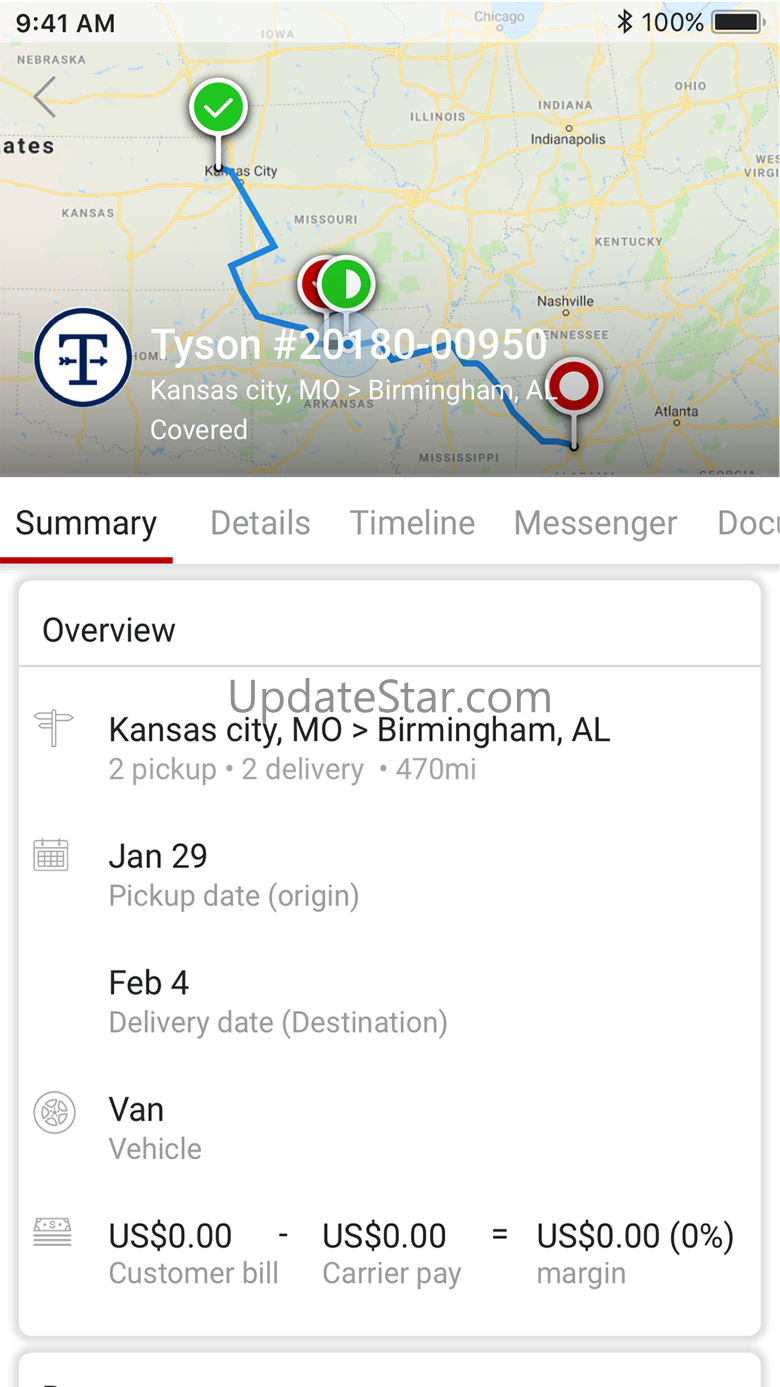Select the red destination pin near Birmingham
Image resolution: width=780 pixels, height=1387 pixels.
click(573, 386)
